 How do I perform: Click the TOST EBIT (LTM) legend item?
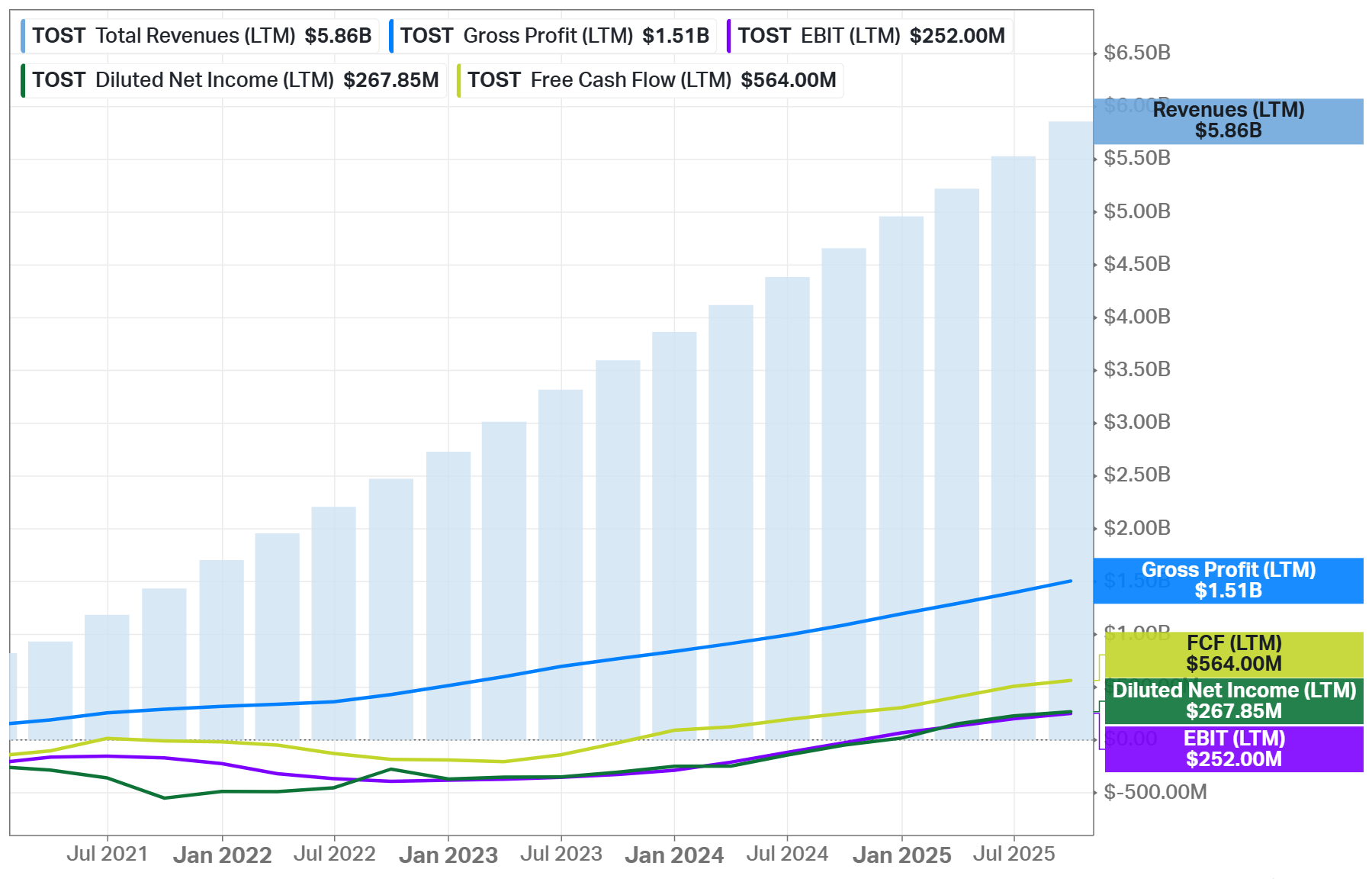[869, 36]
